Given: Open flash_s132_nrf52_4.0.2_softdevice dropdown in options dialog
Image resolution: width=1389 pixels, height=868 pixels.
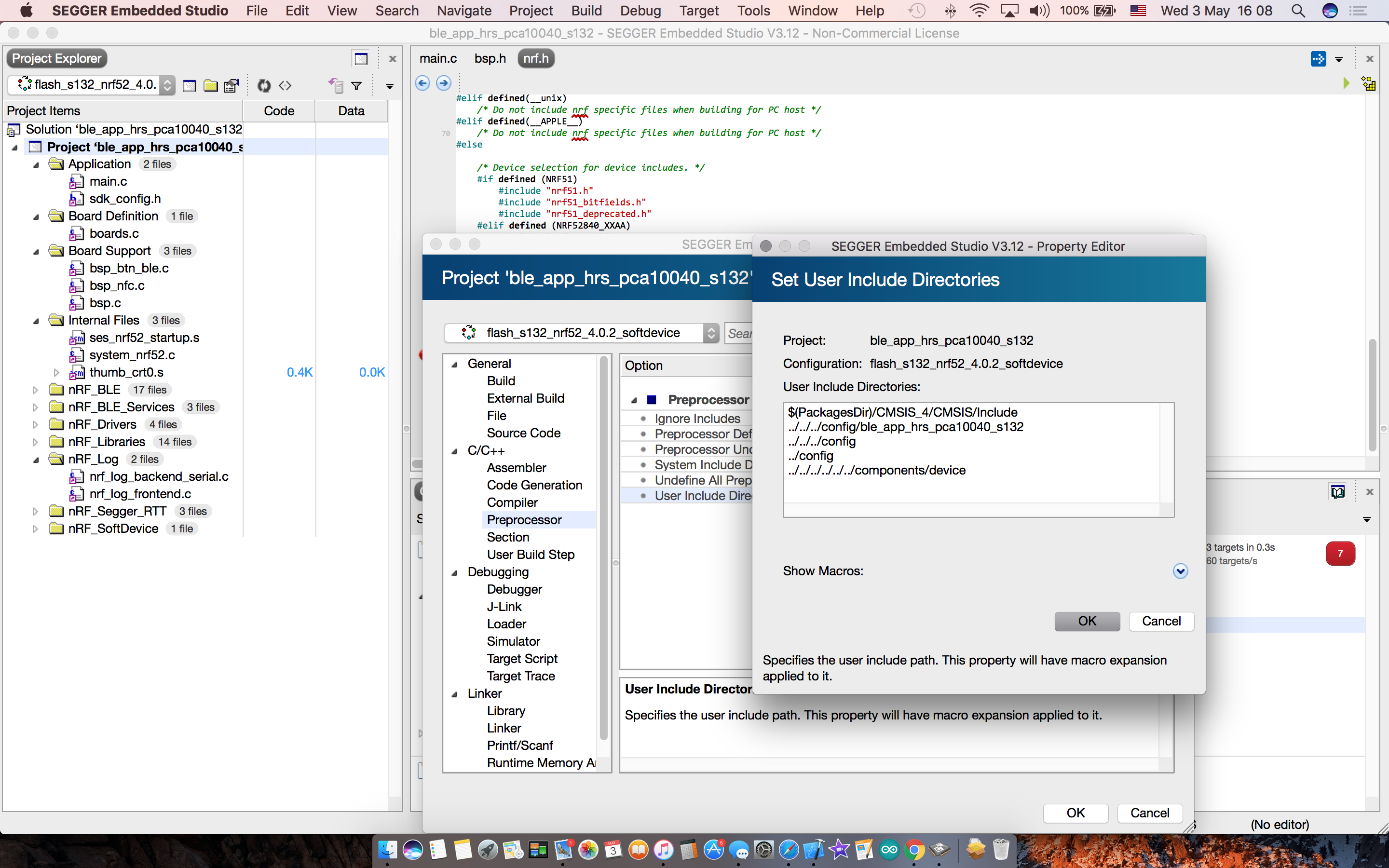Looking at the screenshot, I should click(x=581, y=333).
